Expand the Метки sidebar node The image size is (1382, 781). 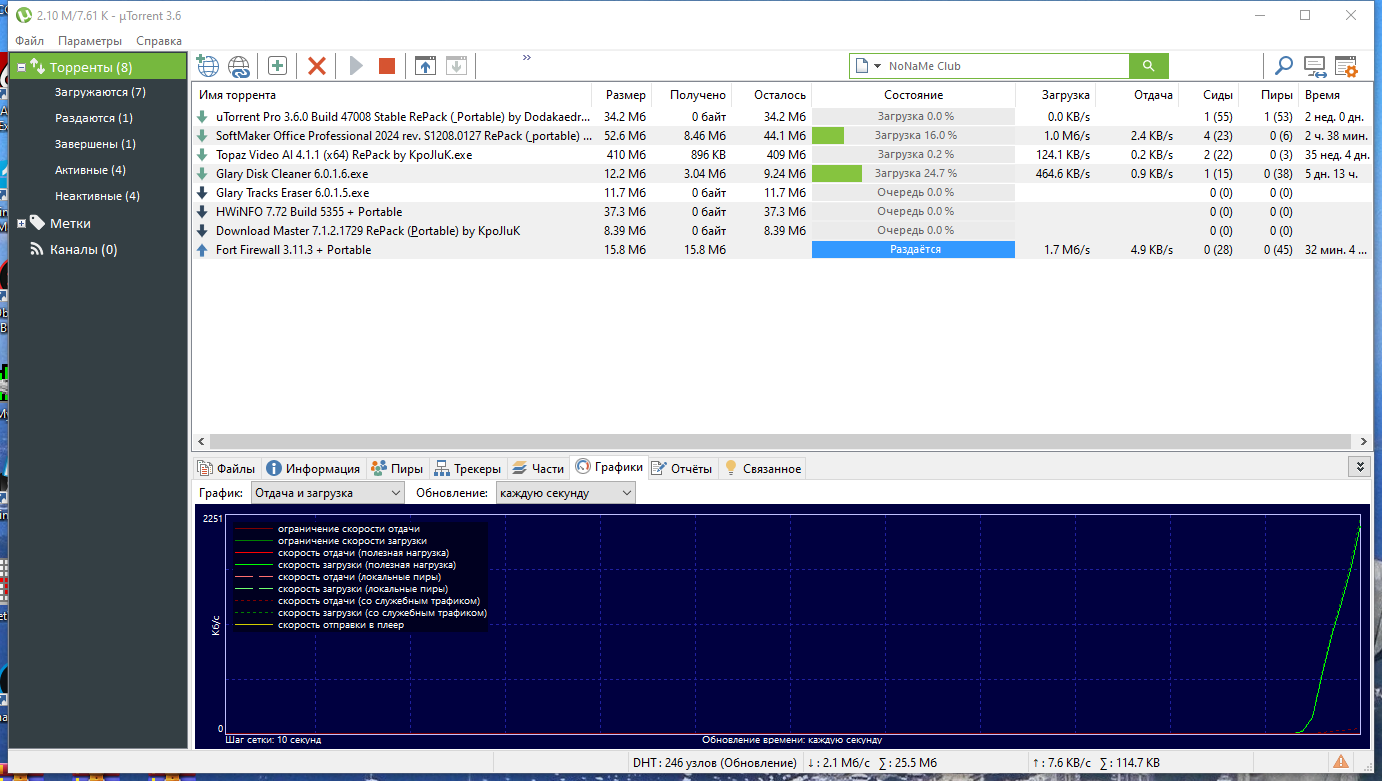(21, 223)
